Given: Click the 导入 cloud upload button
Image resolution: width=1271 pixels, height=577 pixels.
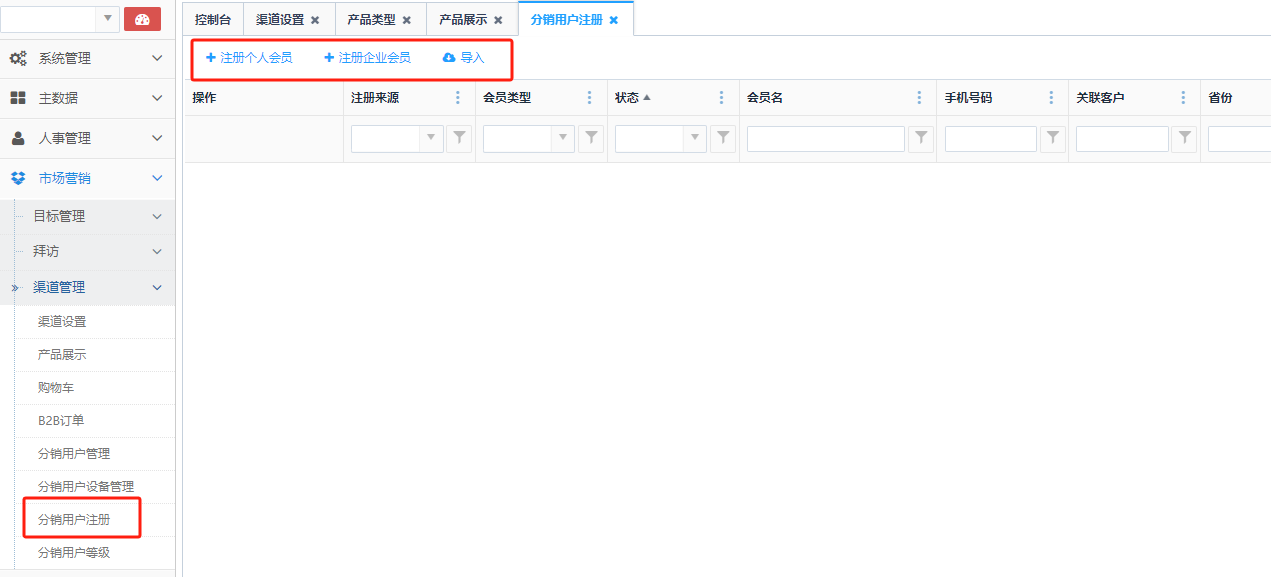Looking at the screenshot, I should coord(463,58).
